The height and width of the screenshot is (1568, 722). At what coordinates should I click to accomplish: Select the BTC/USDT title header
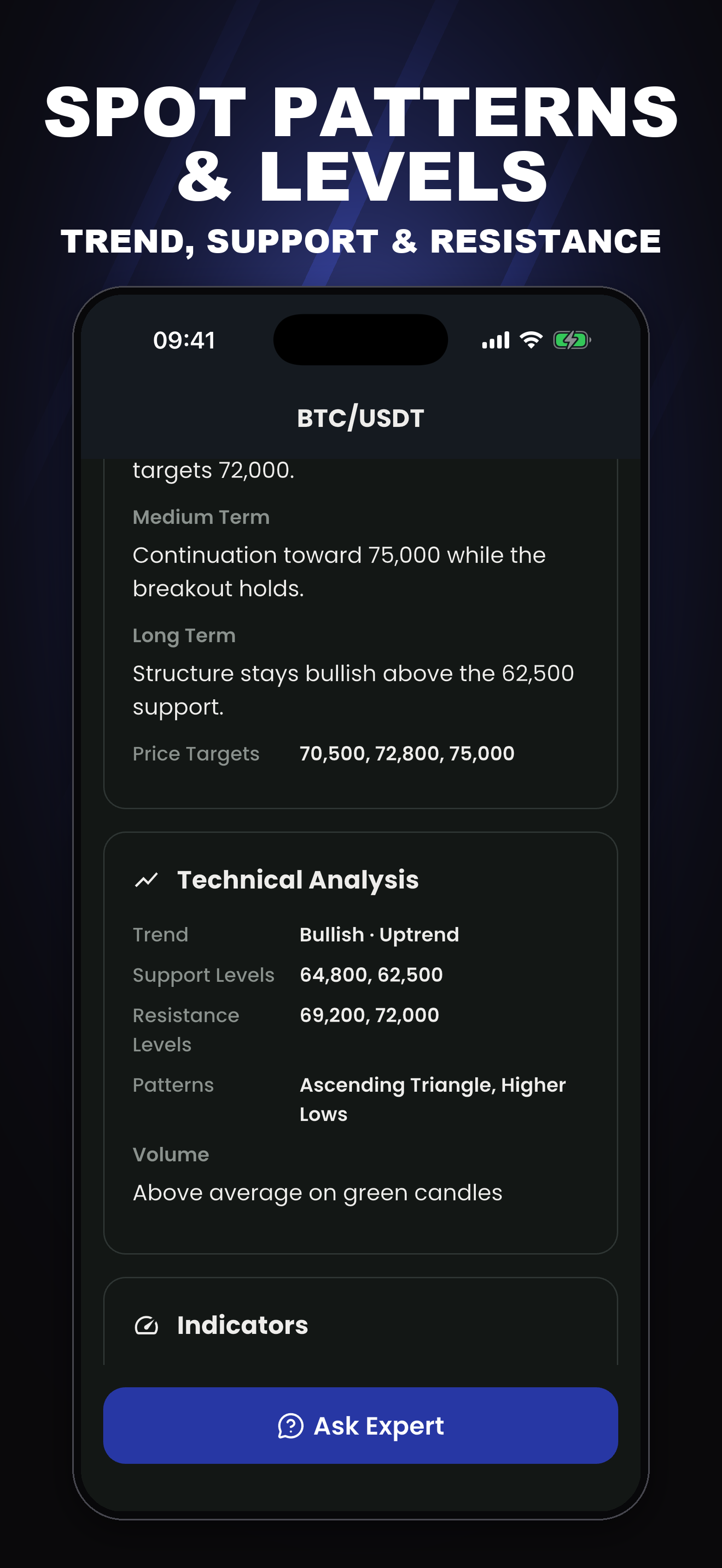360,418
